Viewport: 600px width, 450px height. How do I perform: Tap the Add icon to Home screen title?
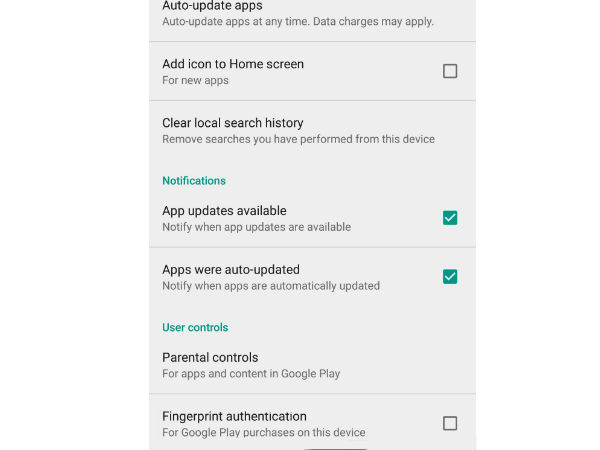pyautogui.click(x=232, y=64)
